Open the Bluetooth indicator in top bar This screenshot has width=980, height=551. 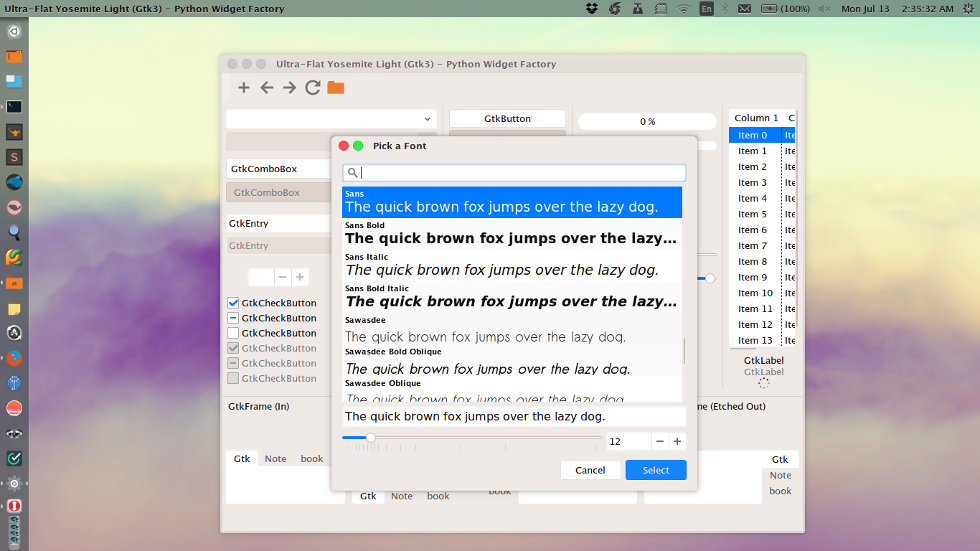pyautogui.click(x=726, y=9)
